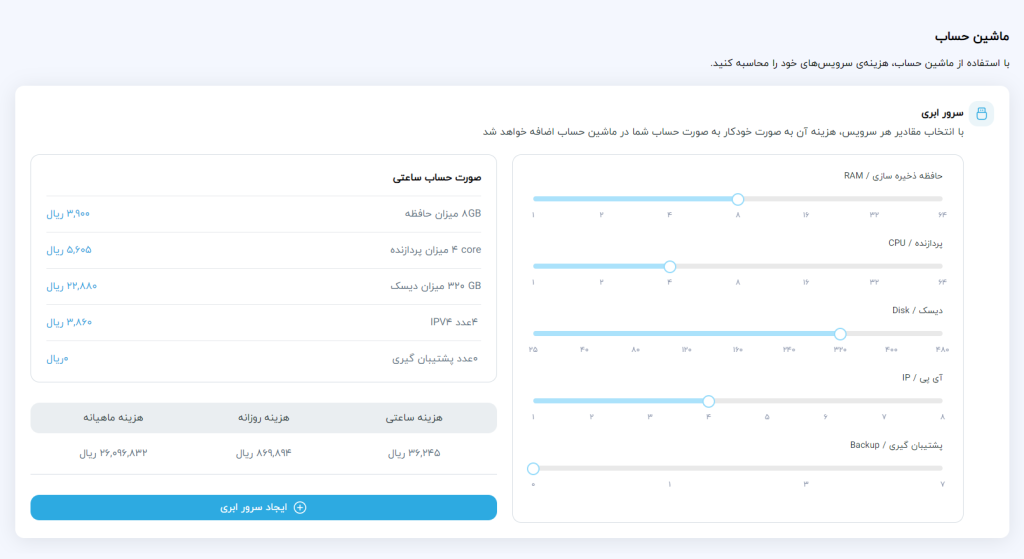The width and height of the screenshot is (1024, 559).
Task: Set IP slider track to 6
Action: [x=826, y=401]
